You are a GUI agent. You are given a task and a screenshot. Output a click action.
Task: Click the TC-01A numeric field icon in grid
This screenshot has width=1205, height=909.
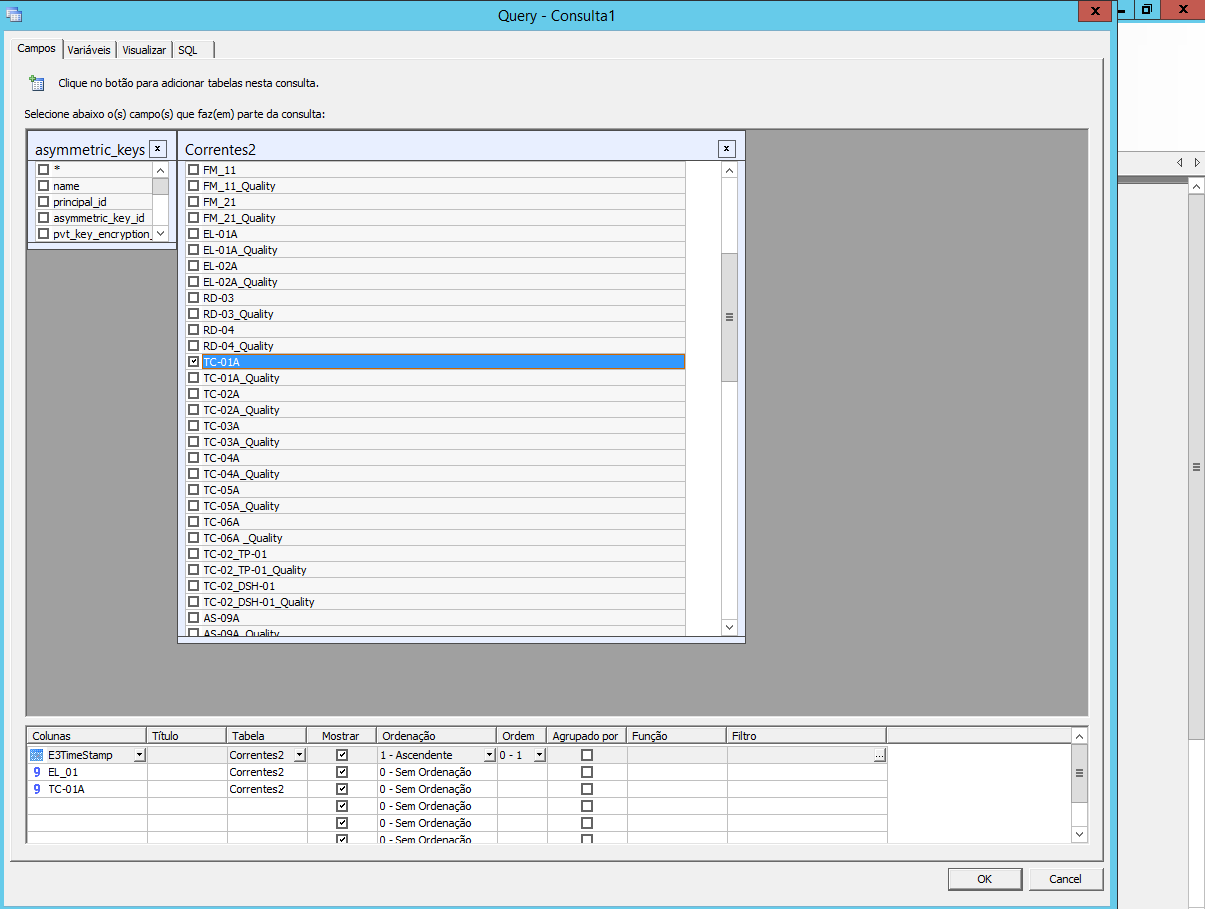pos(37,789)
